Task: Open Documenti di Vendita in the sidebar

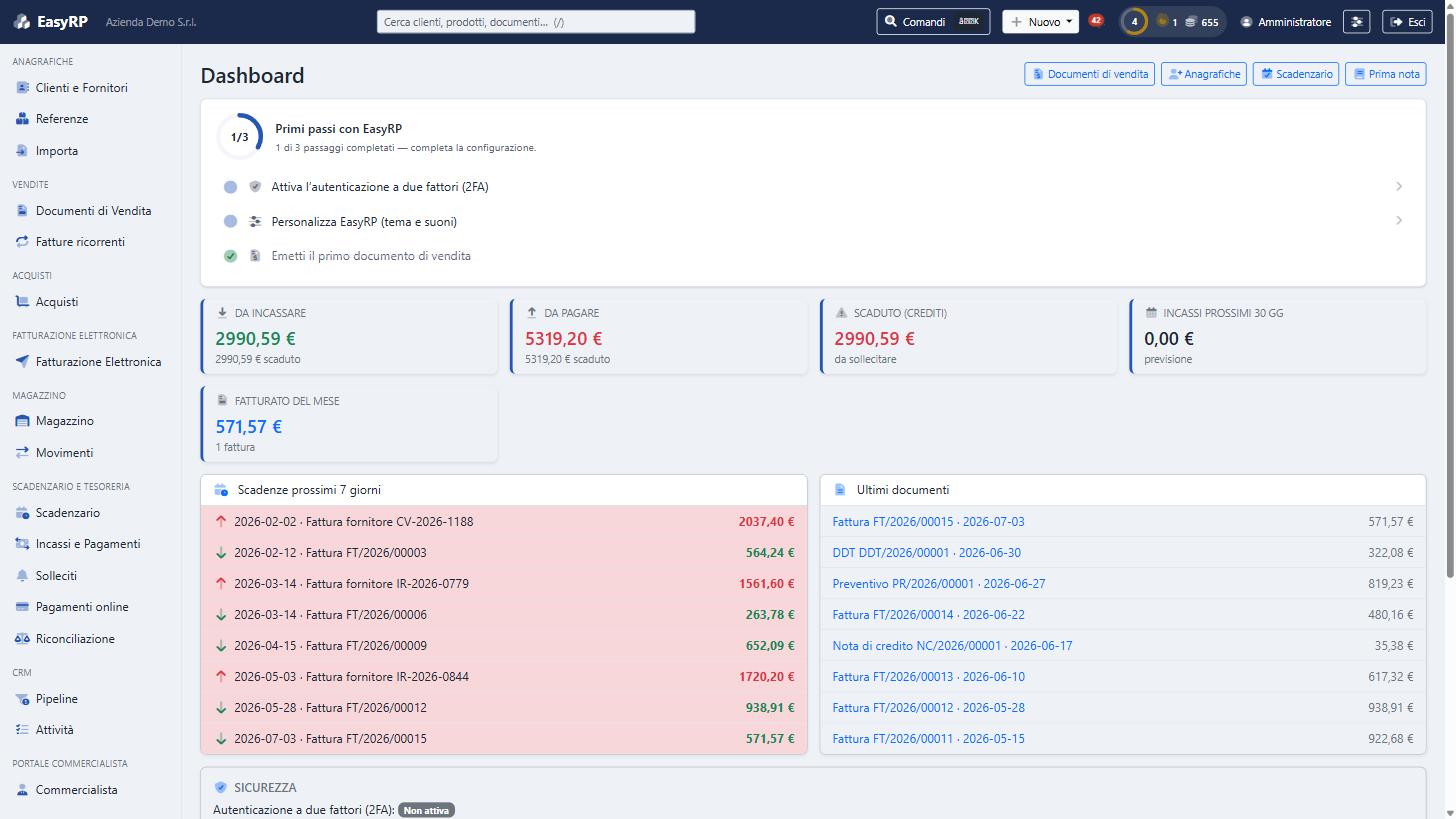Action: point(93,211)
